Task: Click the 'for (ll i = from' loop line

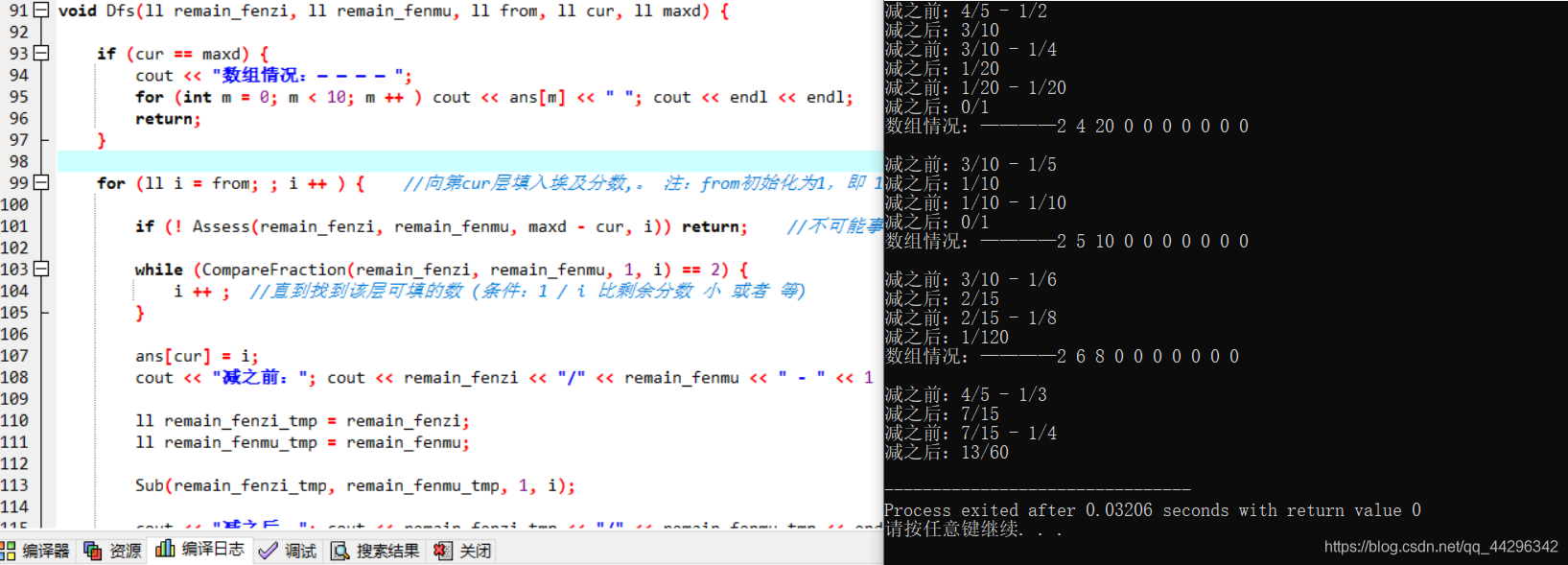Action: click(231, 184)
